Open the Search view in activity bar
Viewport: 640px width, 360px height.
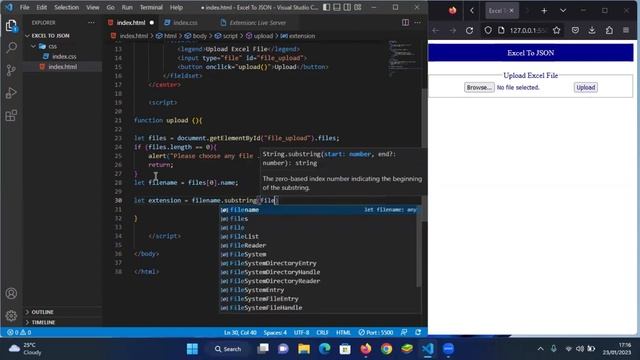point(11,48)
